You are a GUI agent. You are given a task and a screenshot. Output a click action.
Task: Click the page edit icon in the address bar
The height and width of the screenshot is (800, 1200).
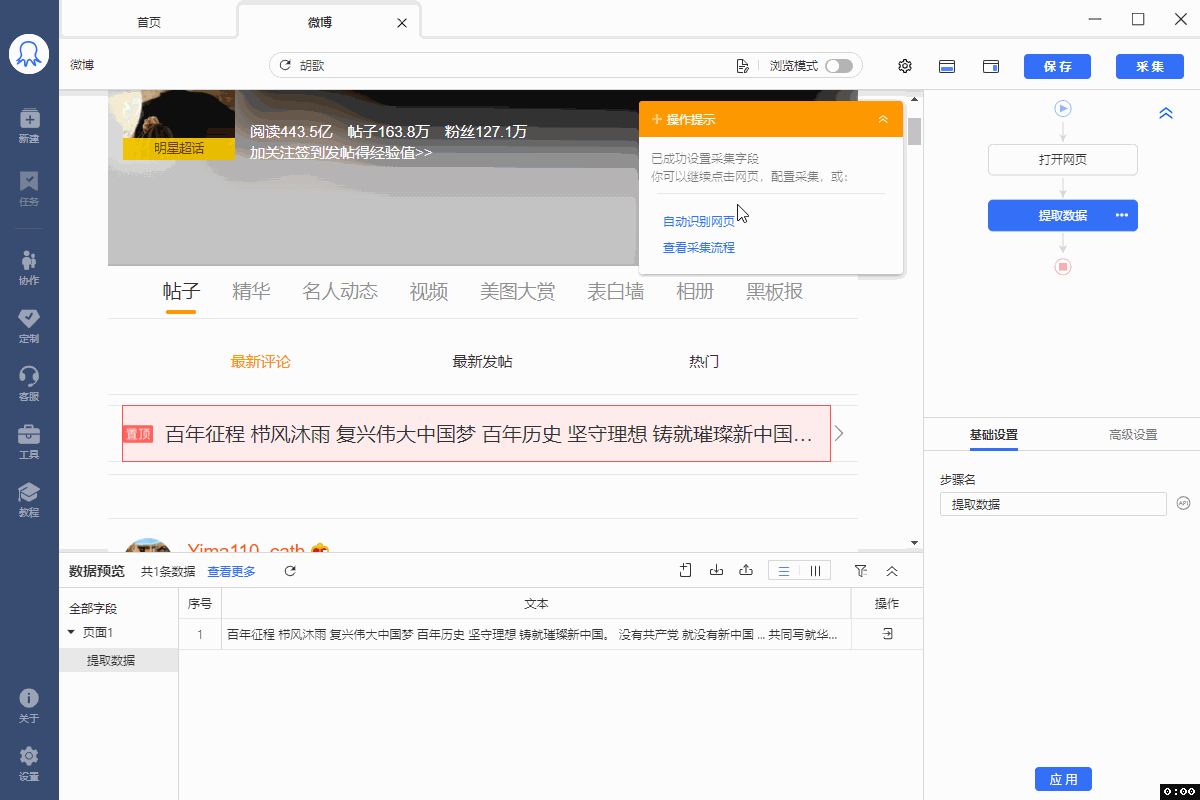click(x=742, y=66)
